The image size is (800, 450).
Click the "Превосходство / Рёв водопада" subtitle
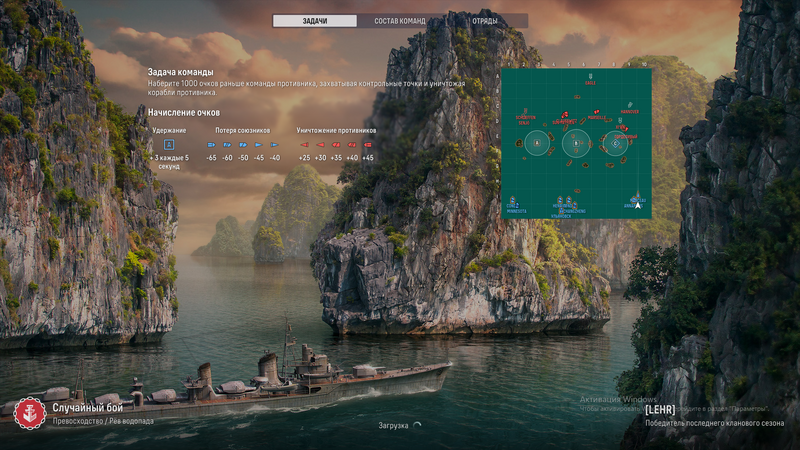click(103, 421)
